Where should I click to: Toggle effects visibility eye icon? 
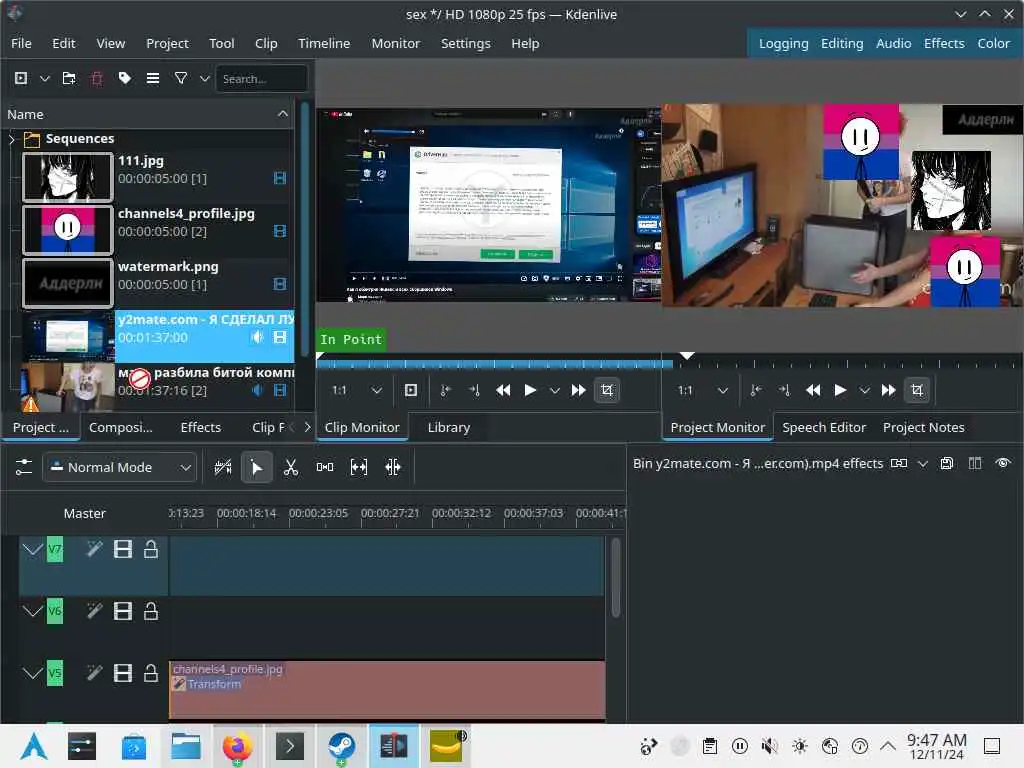(x=1003, y=463)
